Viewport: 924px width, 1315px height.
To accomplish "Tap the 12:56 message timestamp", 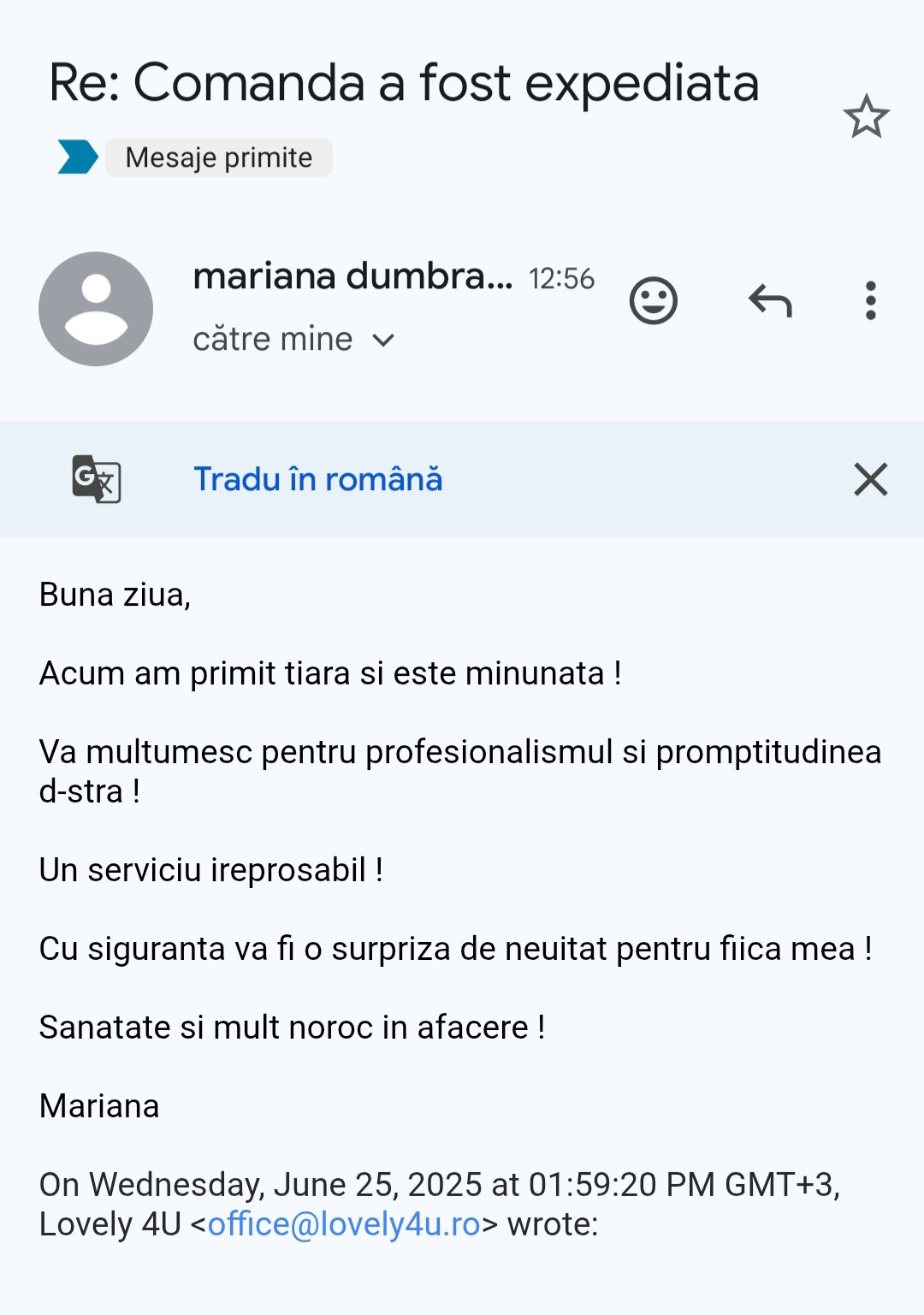I will click(561, 279).
